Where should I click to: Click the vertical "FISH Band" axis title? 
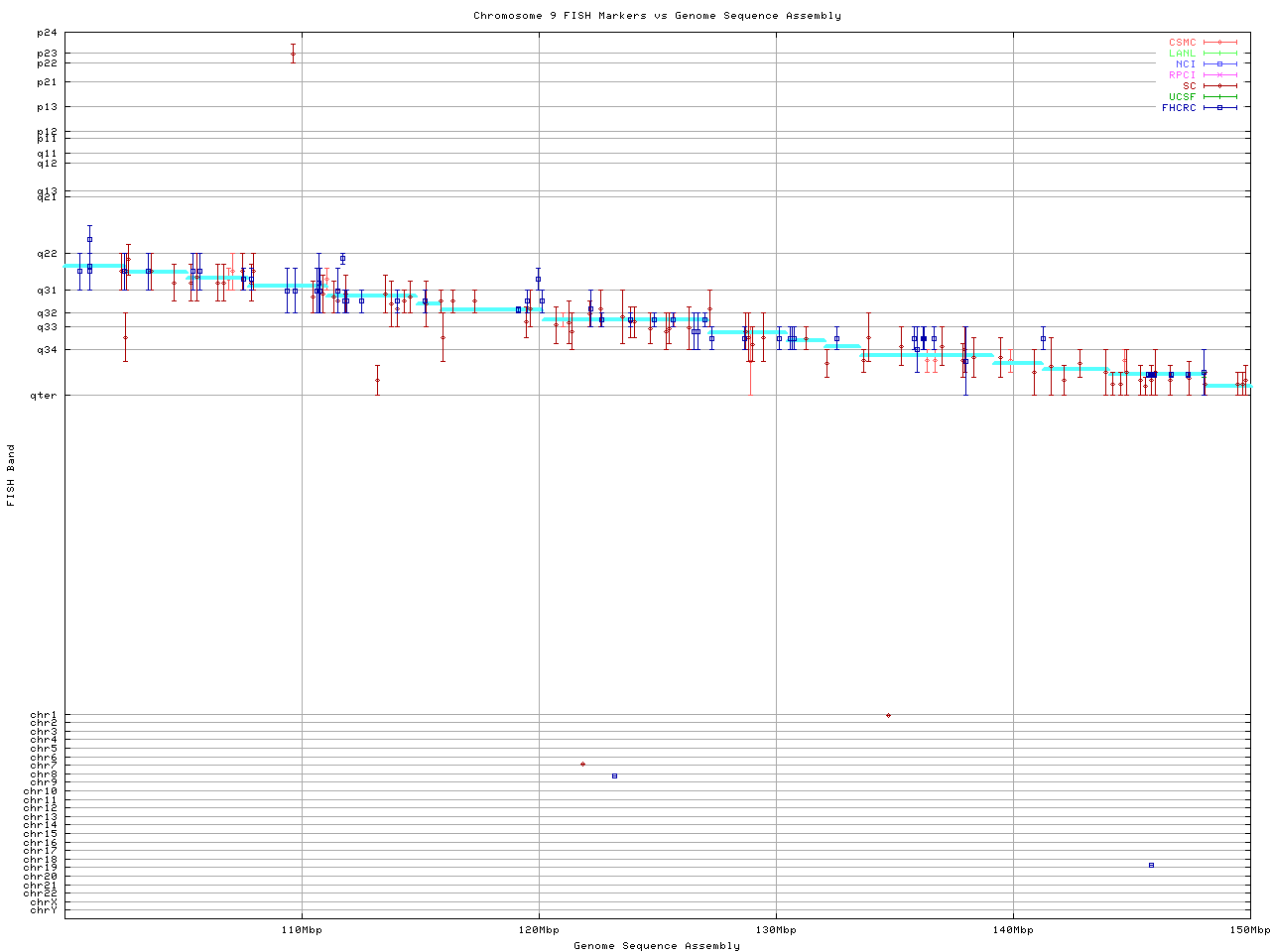(11, 475)
